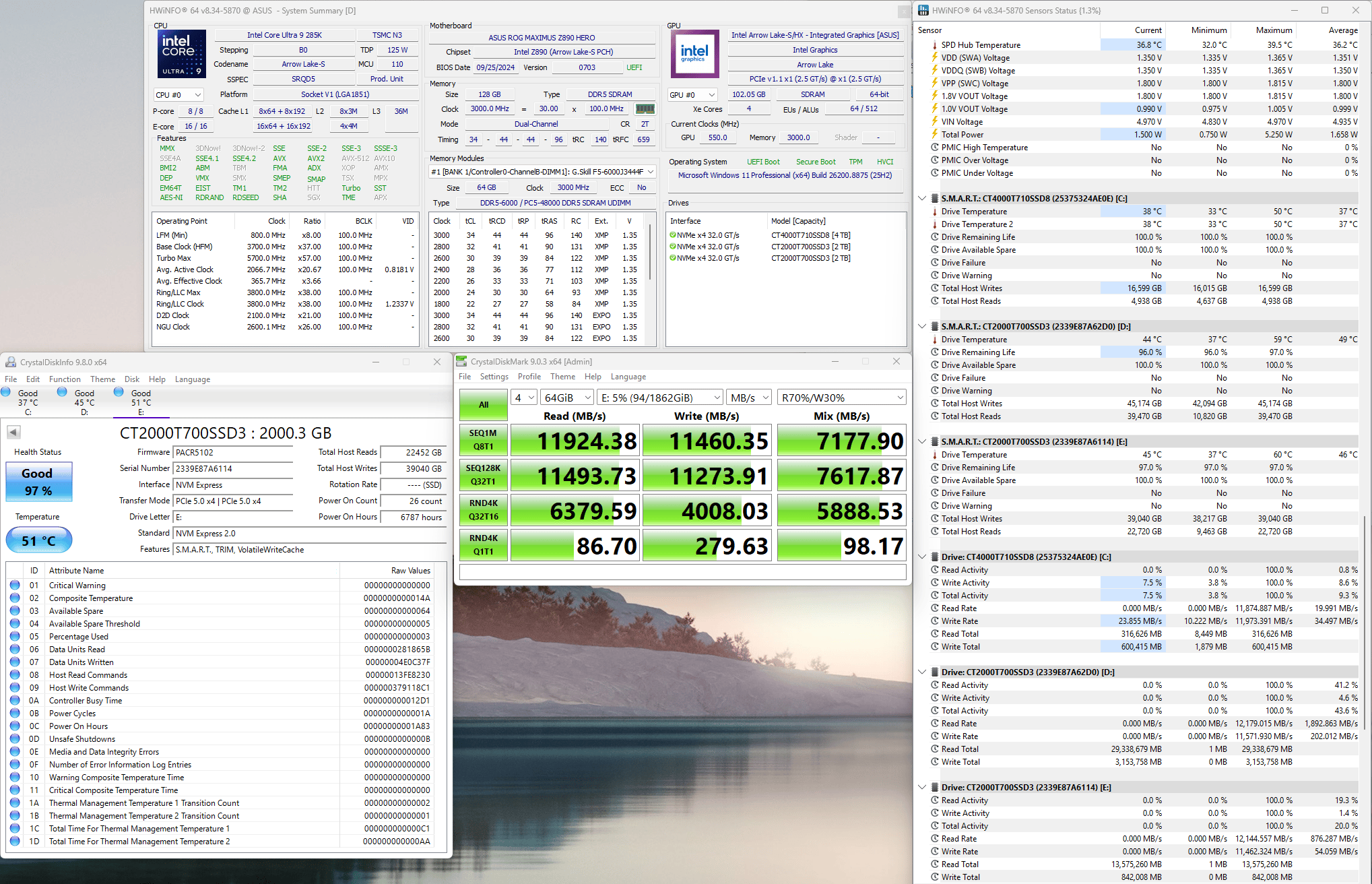Click the drive icon for Drive CT2000T700SSD3 [E:] activity
The height and width of the screenshot is (884, 1372).
[x=935, y=788]
